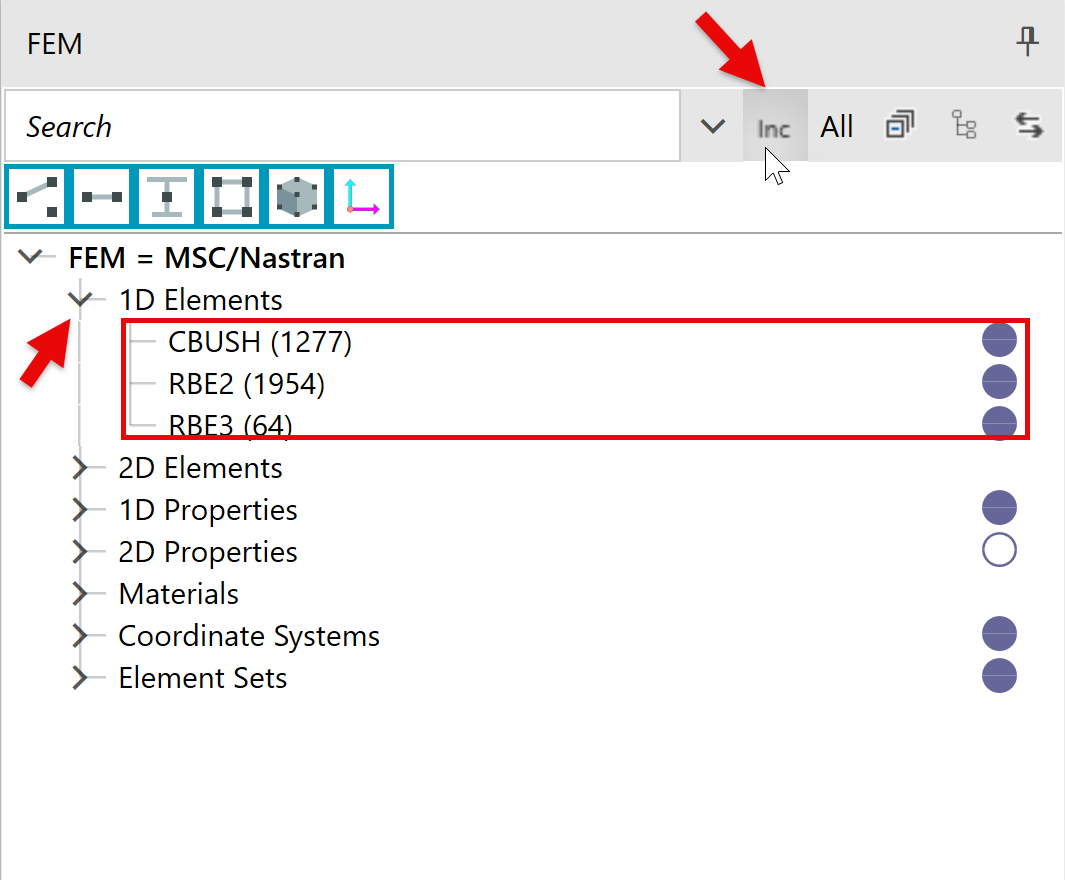
Task: Click the swap arrows icon
Action: tap(1028, 125)
